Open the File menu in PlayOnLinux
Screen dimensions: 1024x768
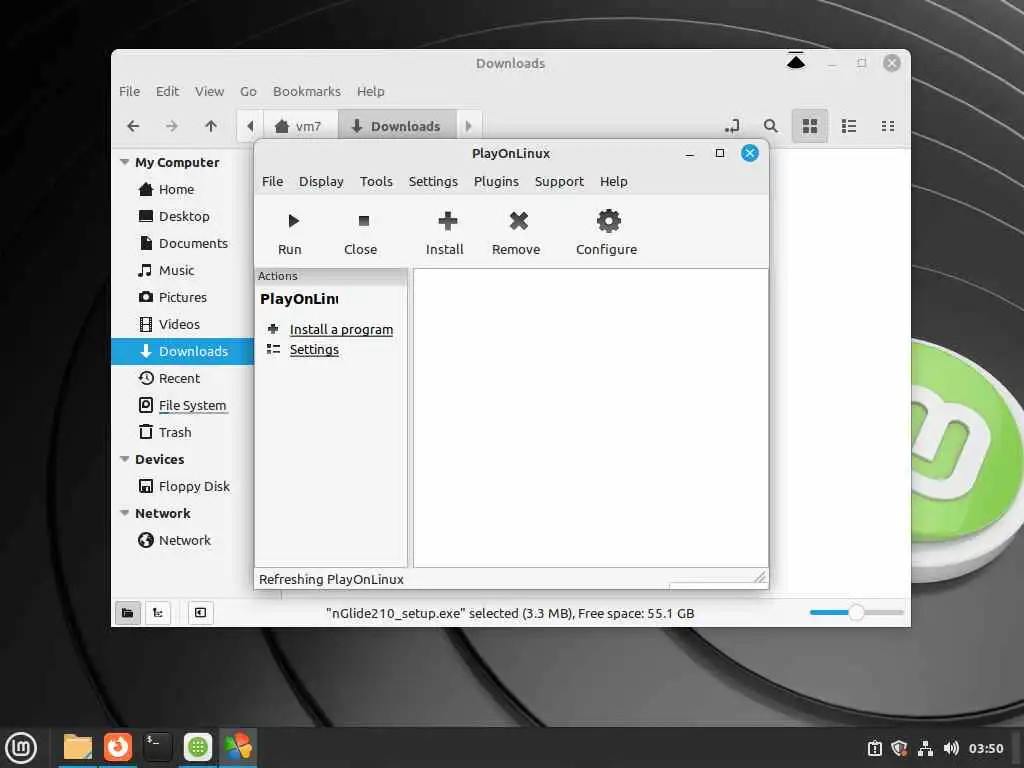272,182
